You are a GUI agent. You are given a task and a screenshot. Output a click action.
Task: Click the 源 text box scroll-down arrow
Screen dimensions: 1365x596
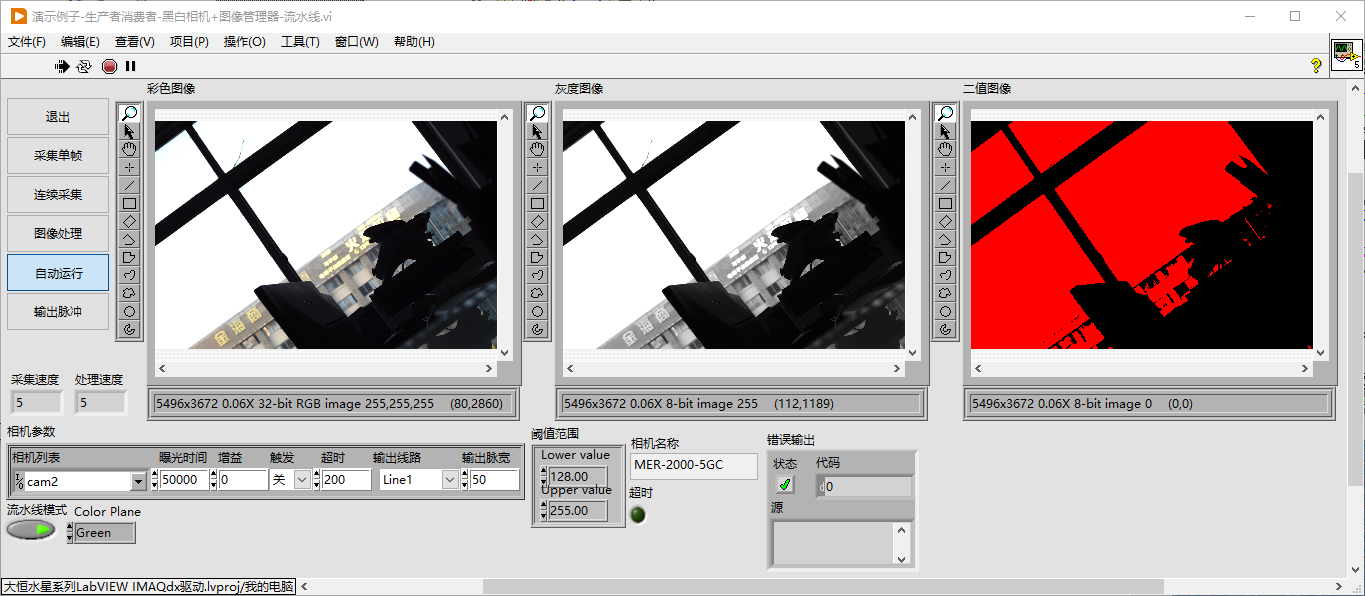pyautogui.click(x=901, y=559)
